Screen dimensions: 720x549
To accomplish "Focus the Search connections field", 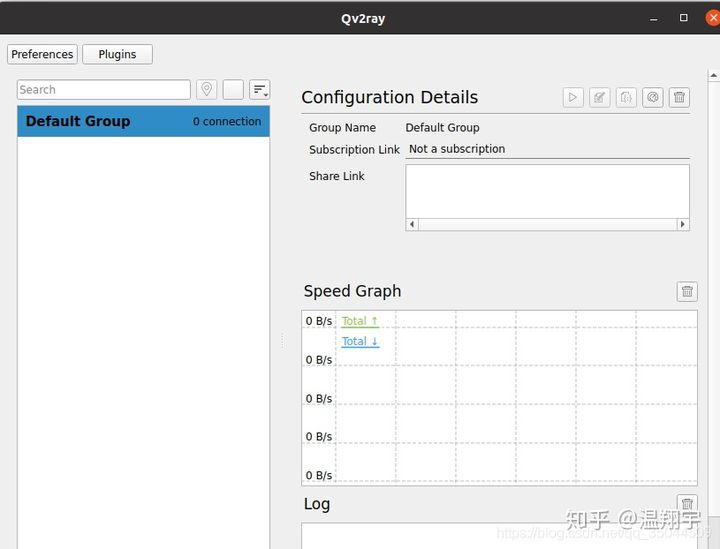I will (104, 90).
